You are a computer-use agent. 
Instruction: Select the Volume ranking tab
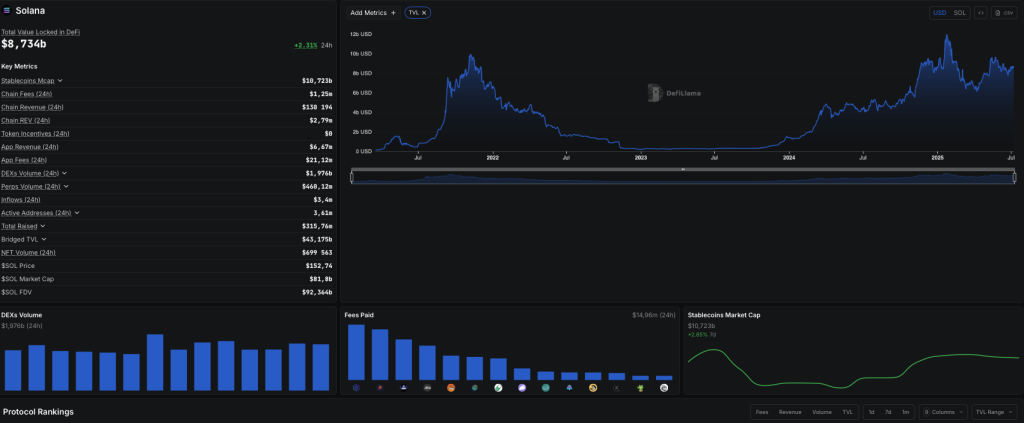coord(822,412)
